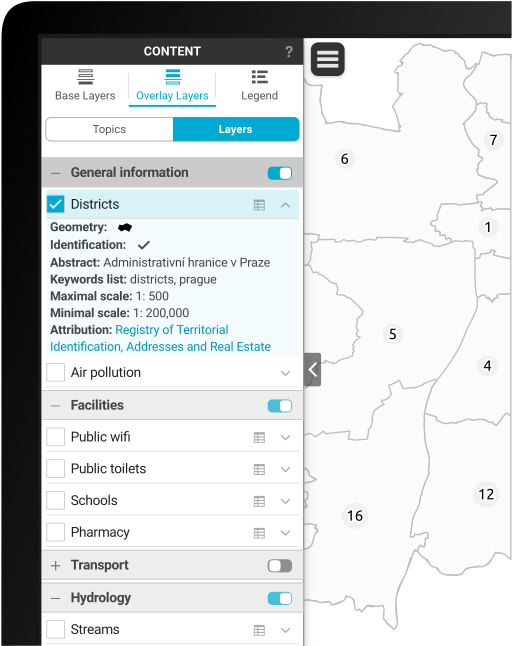Switch to the Legend tab

(260, 85)
